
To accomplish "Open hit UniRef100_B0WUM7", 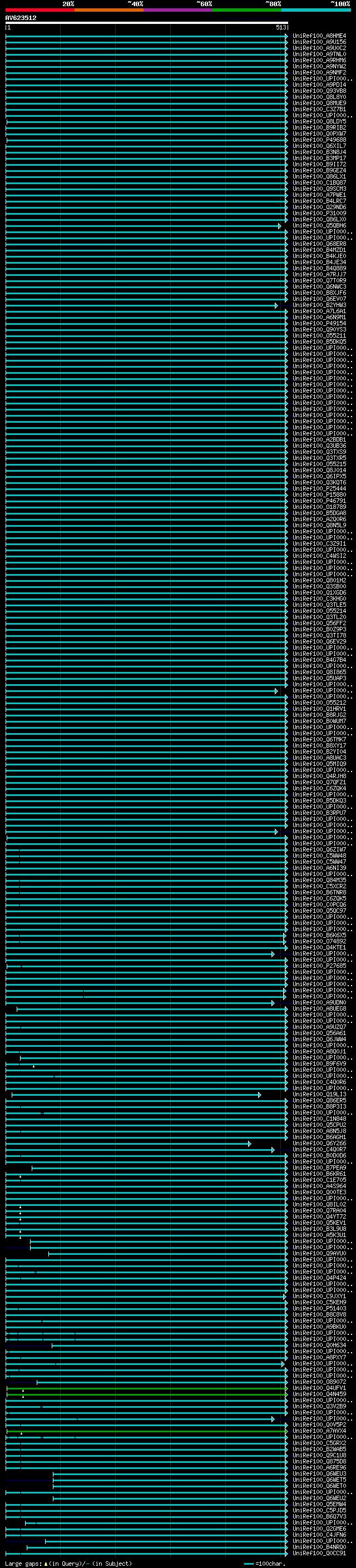I will 319,721.
